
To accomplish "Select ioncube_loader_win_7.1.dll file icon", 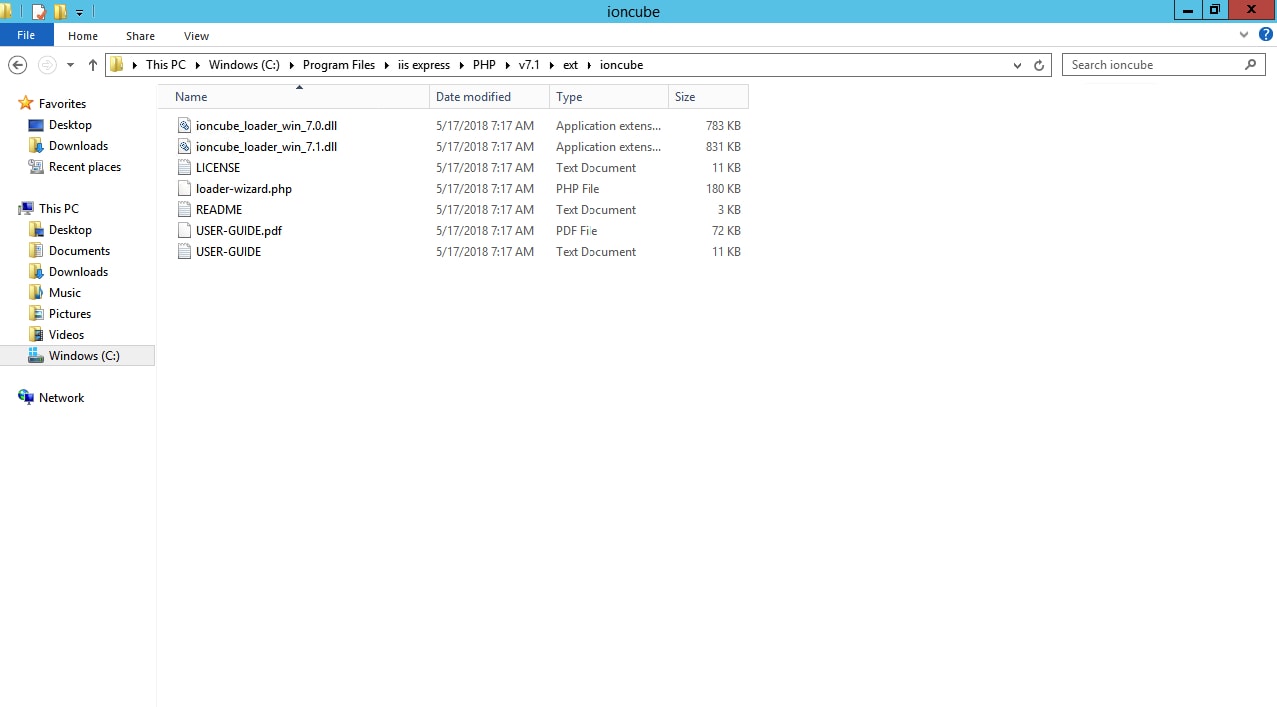I will click(x=184, y=147).
